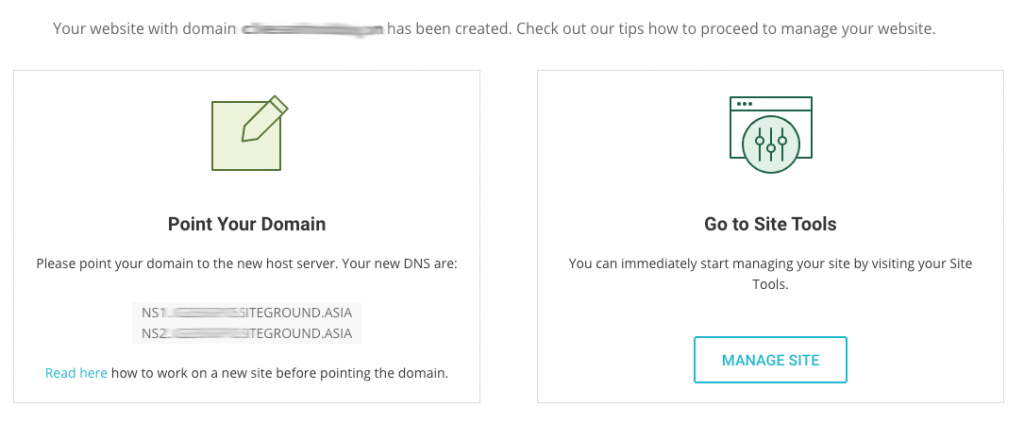This screenshot has height=424, width=1024.
Task: Click the 'Check out our tips' sentence
Action: click(x=726, y=29)
